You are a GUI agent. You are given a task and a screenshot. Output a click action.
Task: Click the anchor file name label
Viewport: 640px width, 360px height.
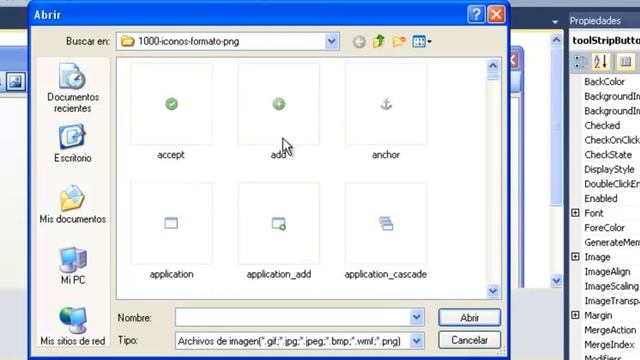click(x=386, y=155)
